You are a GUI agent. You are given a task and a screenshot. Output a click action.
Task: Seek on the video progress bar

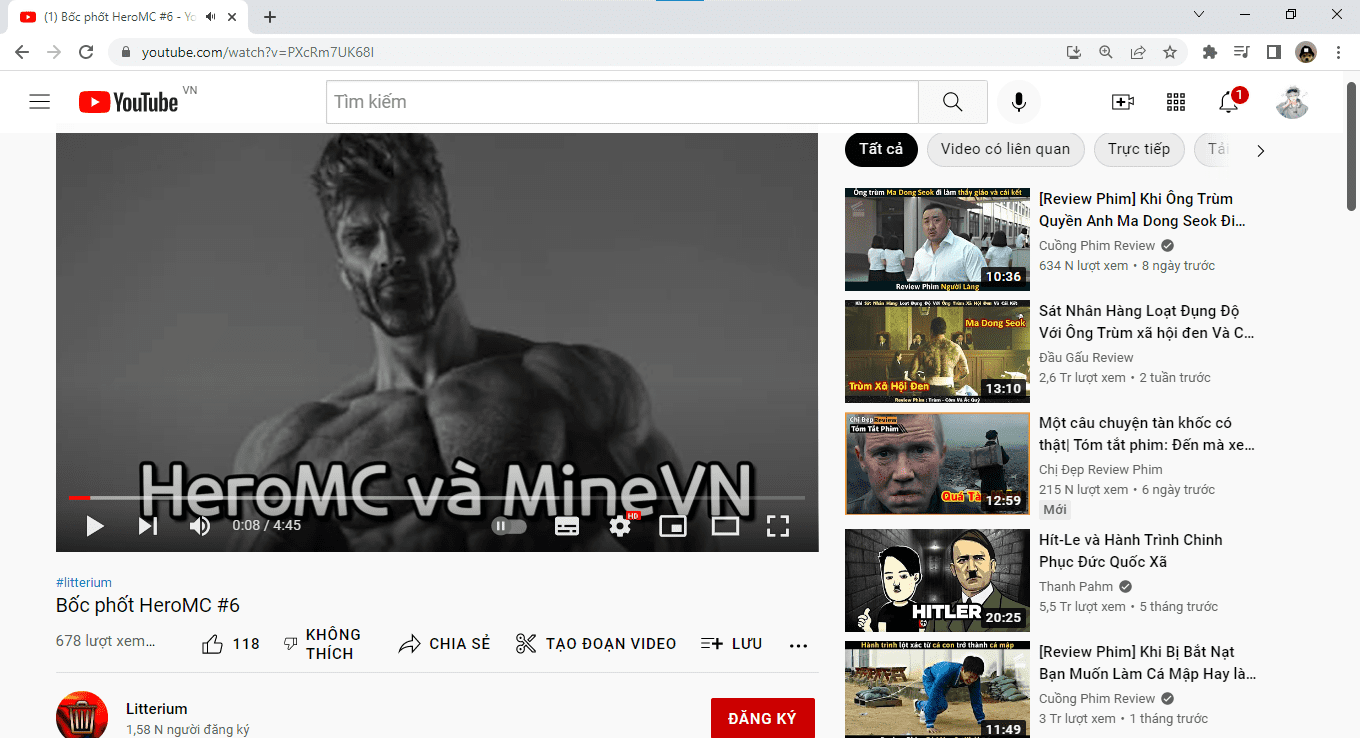(437, 497)
